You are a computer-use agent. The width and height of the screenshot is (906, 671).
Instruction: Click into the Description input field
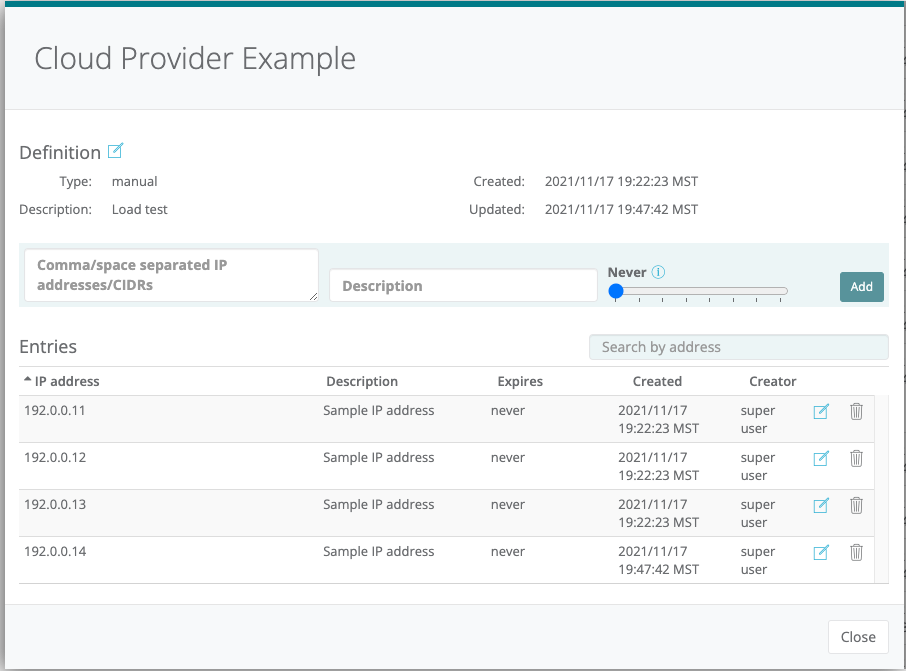(x=463, y=286)
